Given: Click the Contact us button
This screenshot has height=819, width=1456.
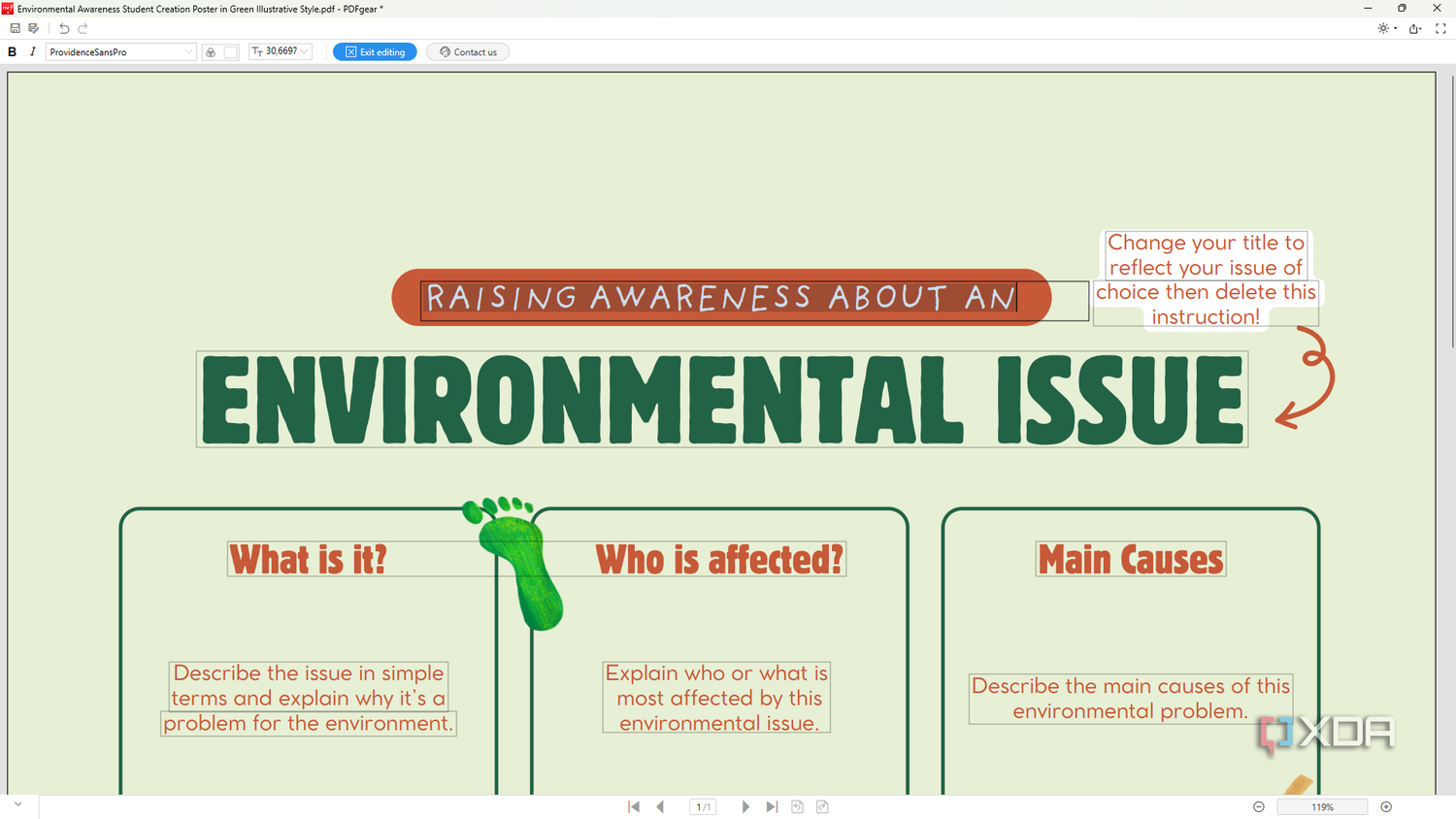Looking at the screenshot, I should [x=468, y=52].
